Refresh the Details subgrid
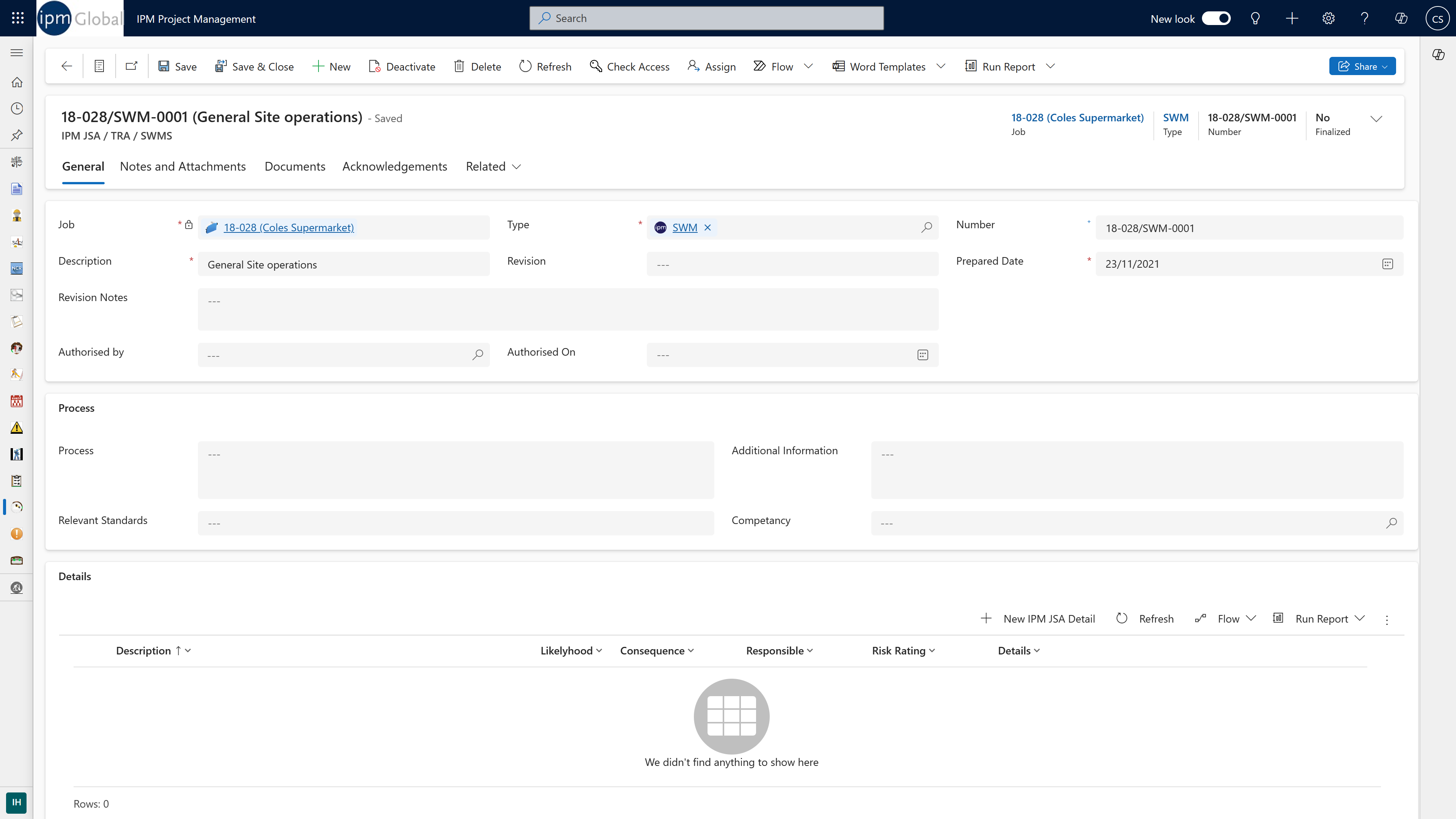 [x=1145, y=619]
